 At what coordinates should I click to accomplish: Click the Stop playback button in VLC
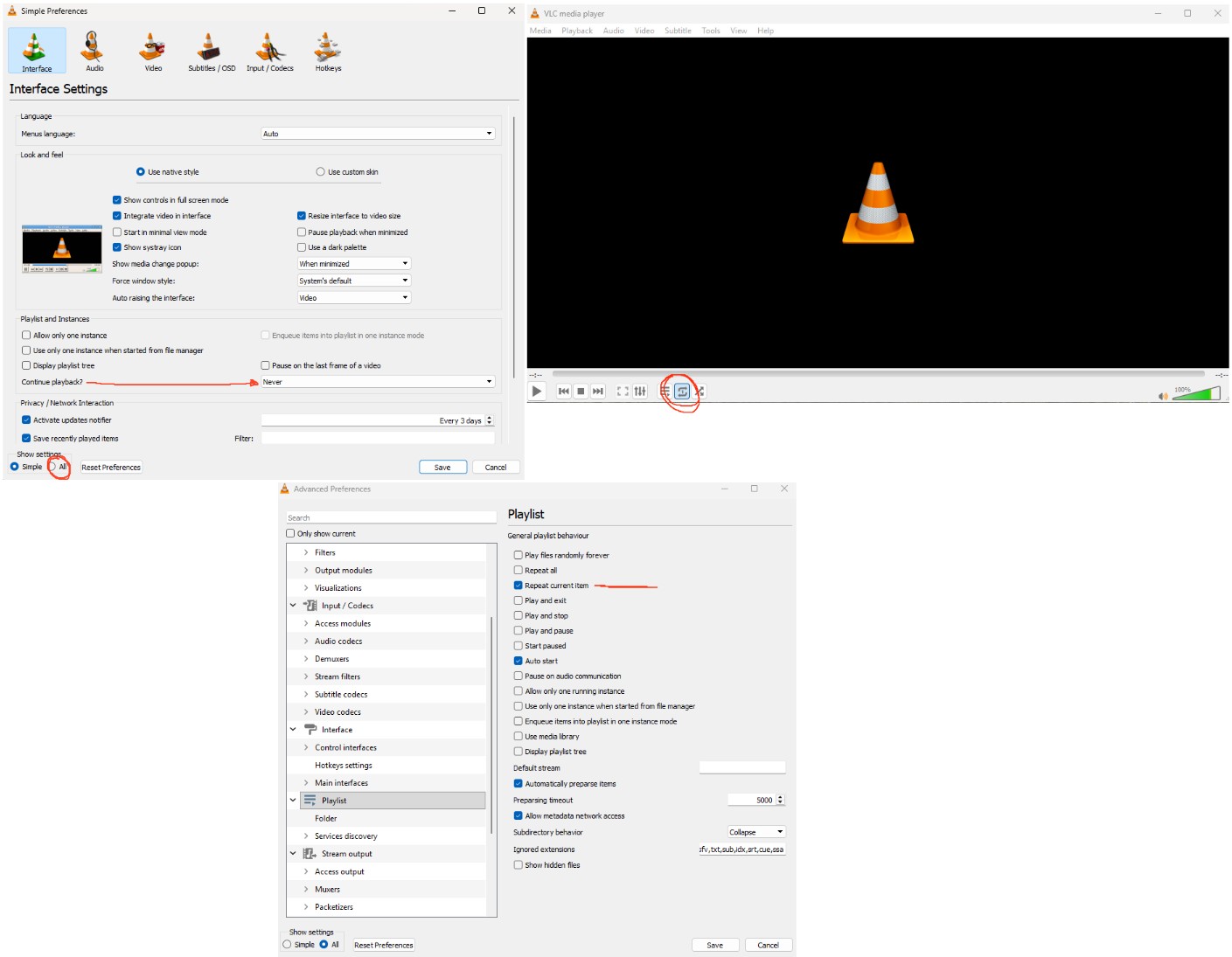[581, 392]
